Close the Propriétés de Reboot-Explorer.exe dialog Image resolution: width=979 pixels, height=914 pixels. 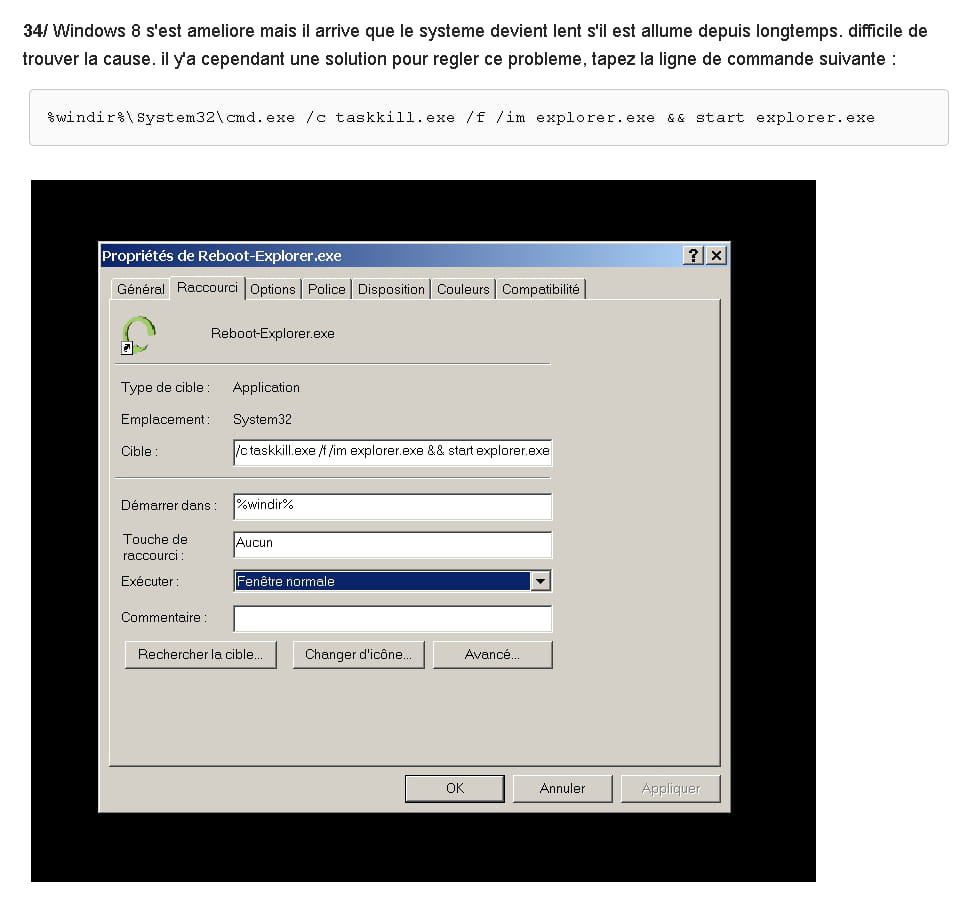pos(716,255)
